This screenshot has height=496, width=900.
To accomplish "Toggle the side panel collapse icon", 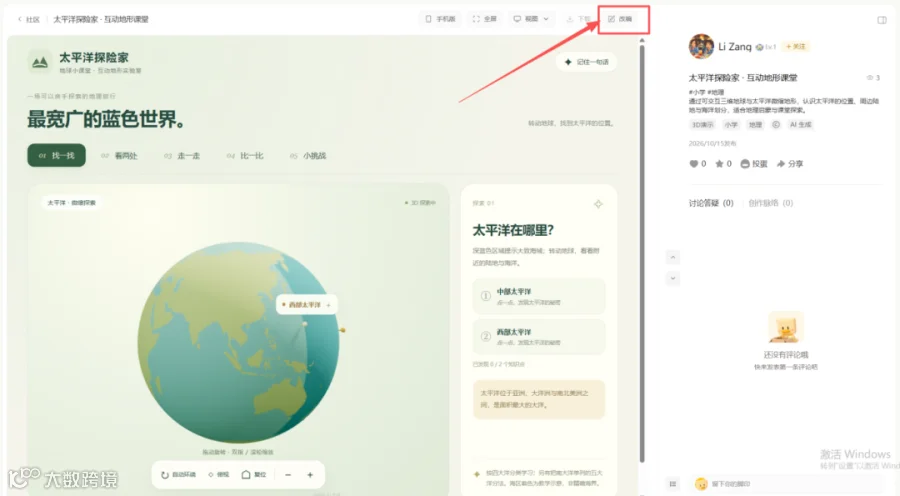I will (x=882, y=20).
